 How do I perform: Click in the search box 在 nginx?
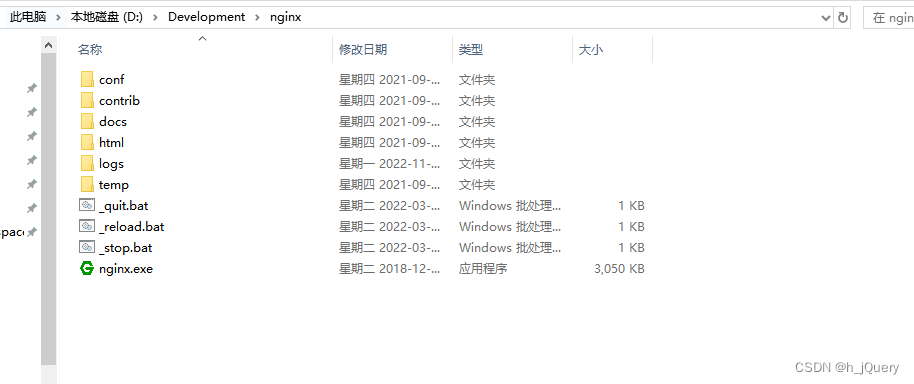point(889,17)
